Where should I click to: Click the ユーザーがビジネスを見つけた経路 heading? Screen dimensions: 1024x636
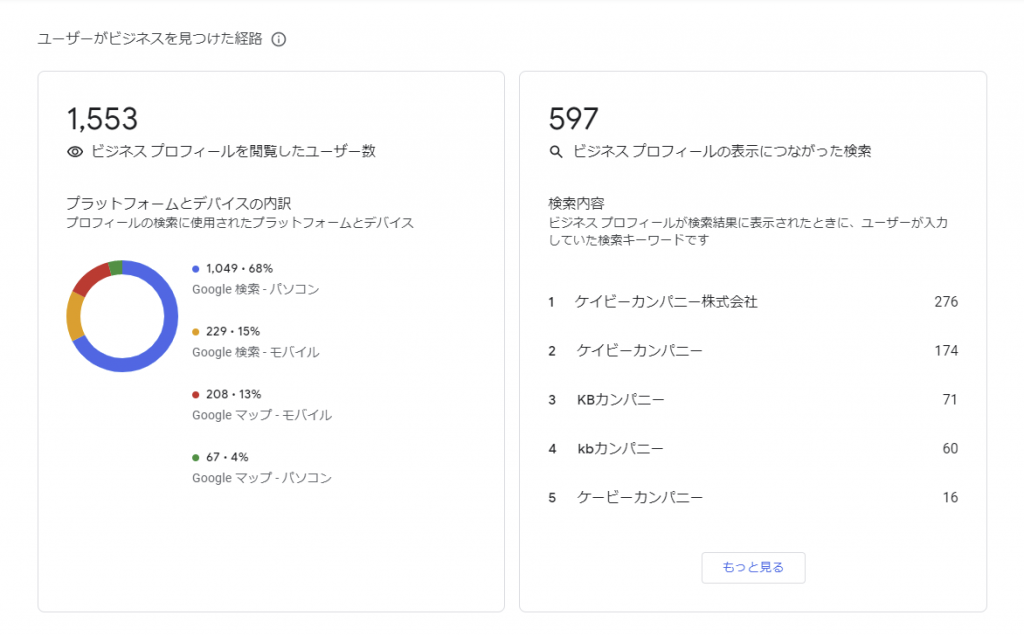click(150, 39)
